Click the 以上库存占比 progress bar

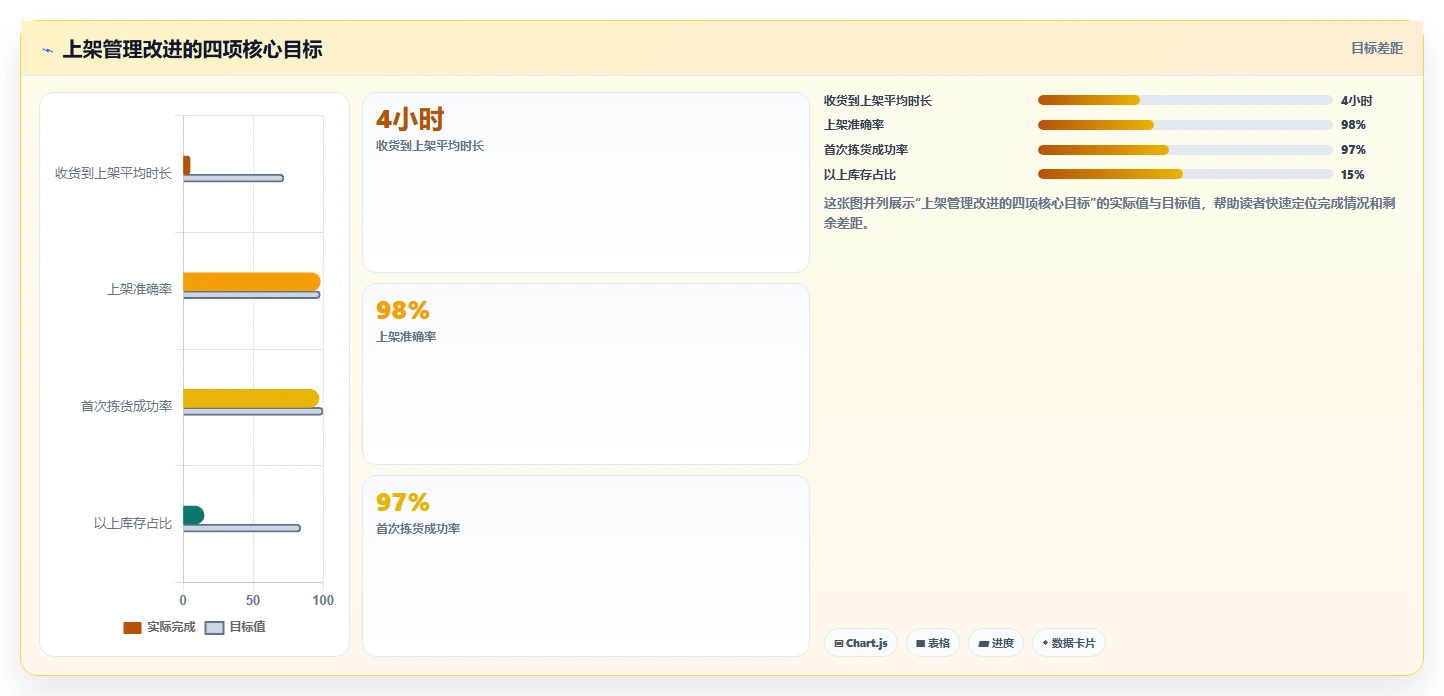tap(1185, 174)
